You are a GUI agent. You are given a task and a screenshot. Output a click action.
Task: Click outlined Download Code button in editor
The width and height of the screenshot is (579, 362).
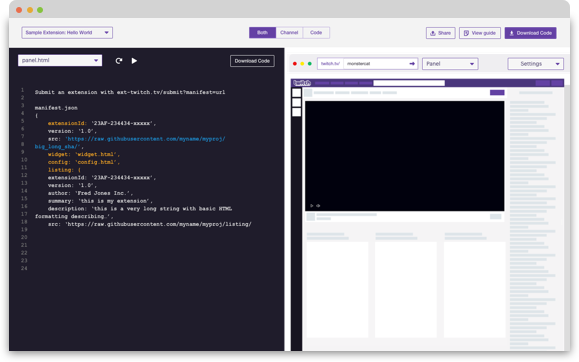point(252,61)
